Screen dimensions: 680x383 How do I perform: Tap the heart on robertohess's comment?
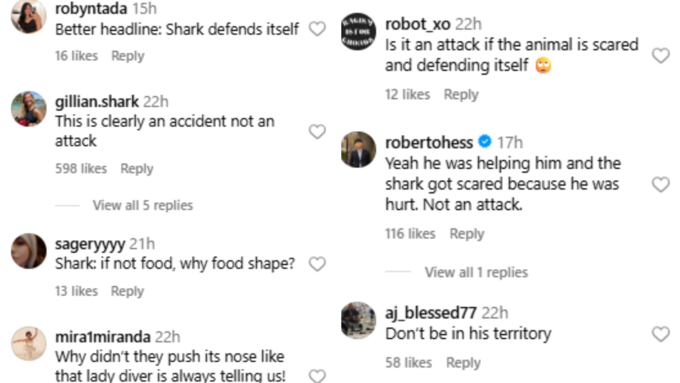pyautogui.click(x=661, y=184)
